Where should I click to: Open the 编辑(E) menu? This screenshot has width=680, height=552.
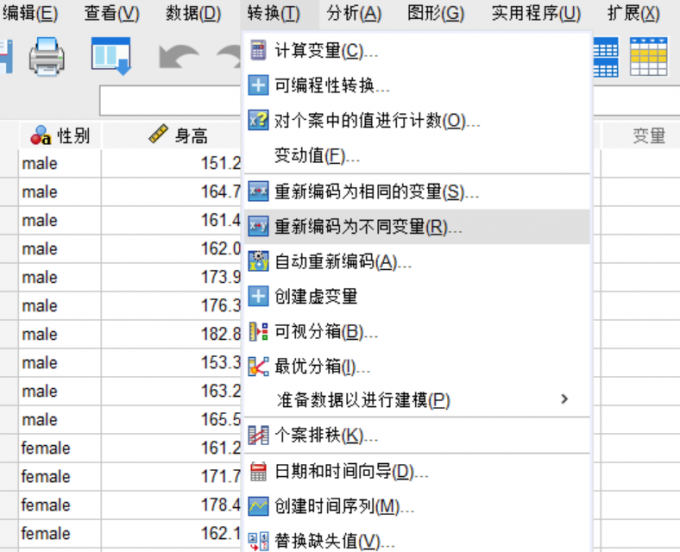30,13
